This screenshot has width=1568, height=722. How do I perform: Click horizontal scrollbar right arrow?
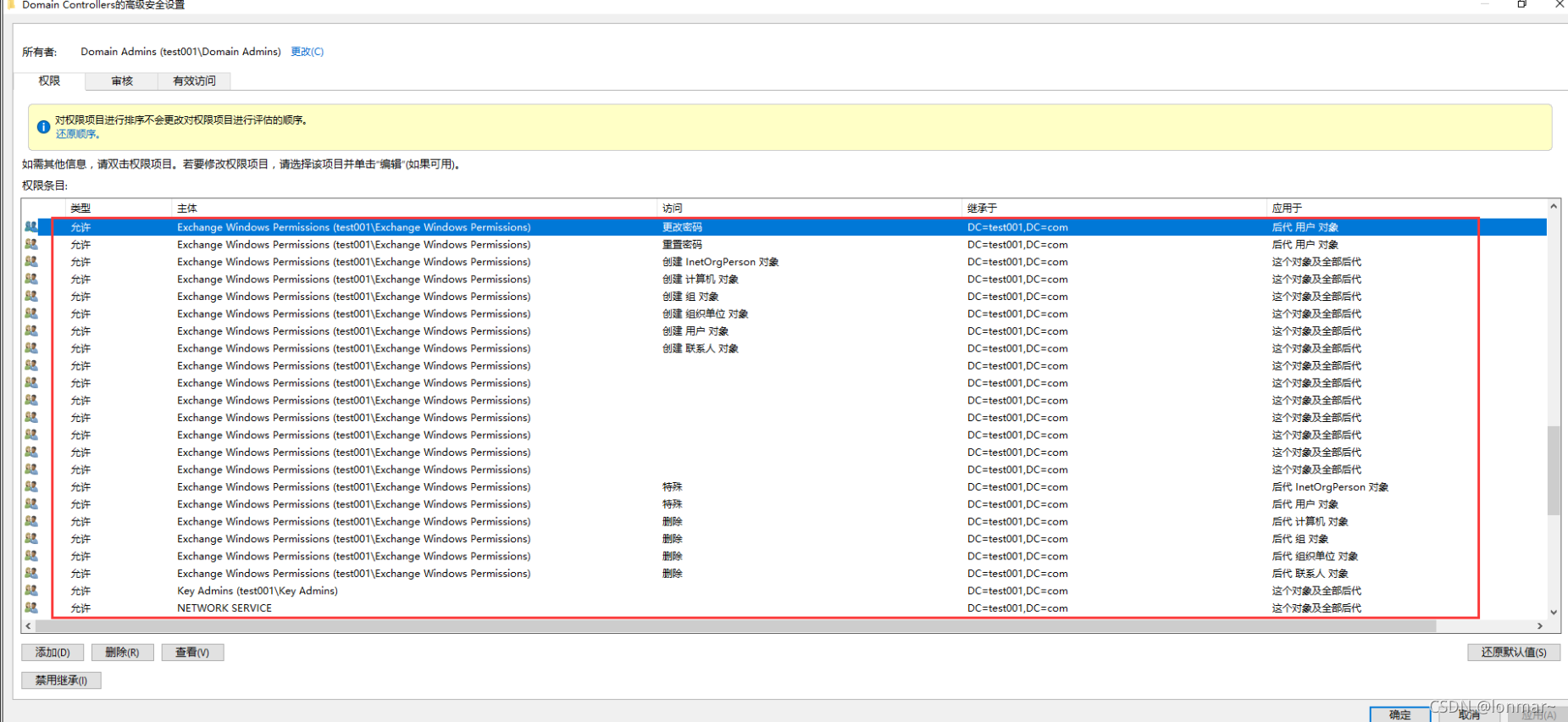1540,626
